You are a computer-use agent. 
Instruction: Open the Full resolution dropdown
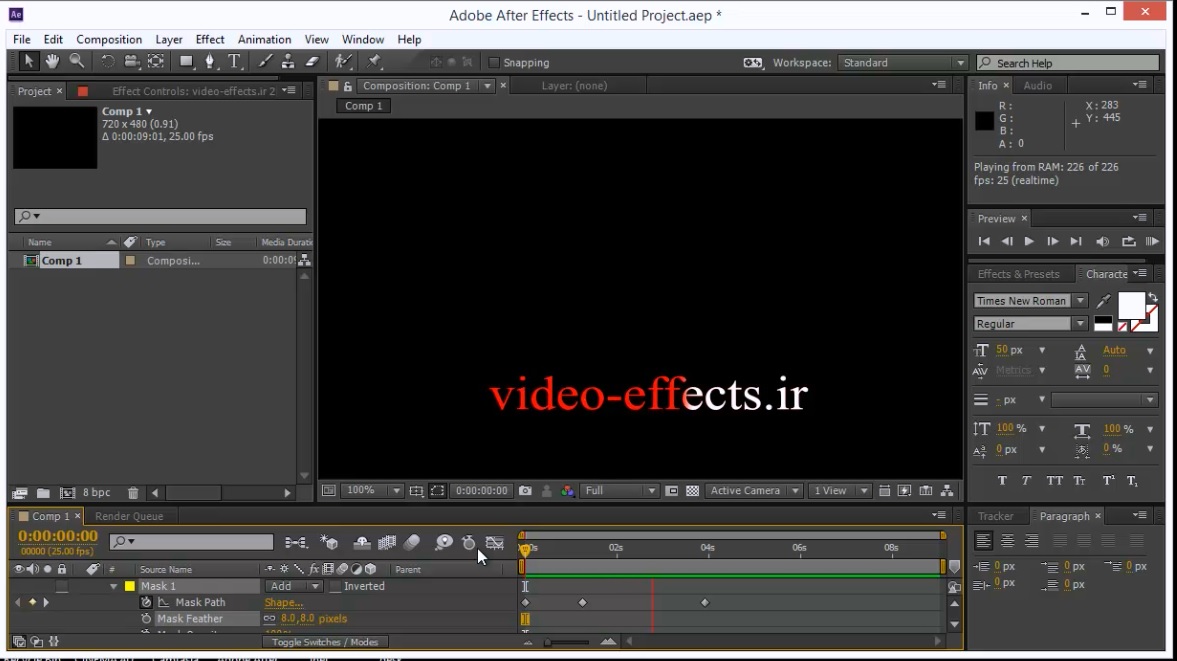[x=620, y=491]
